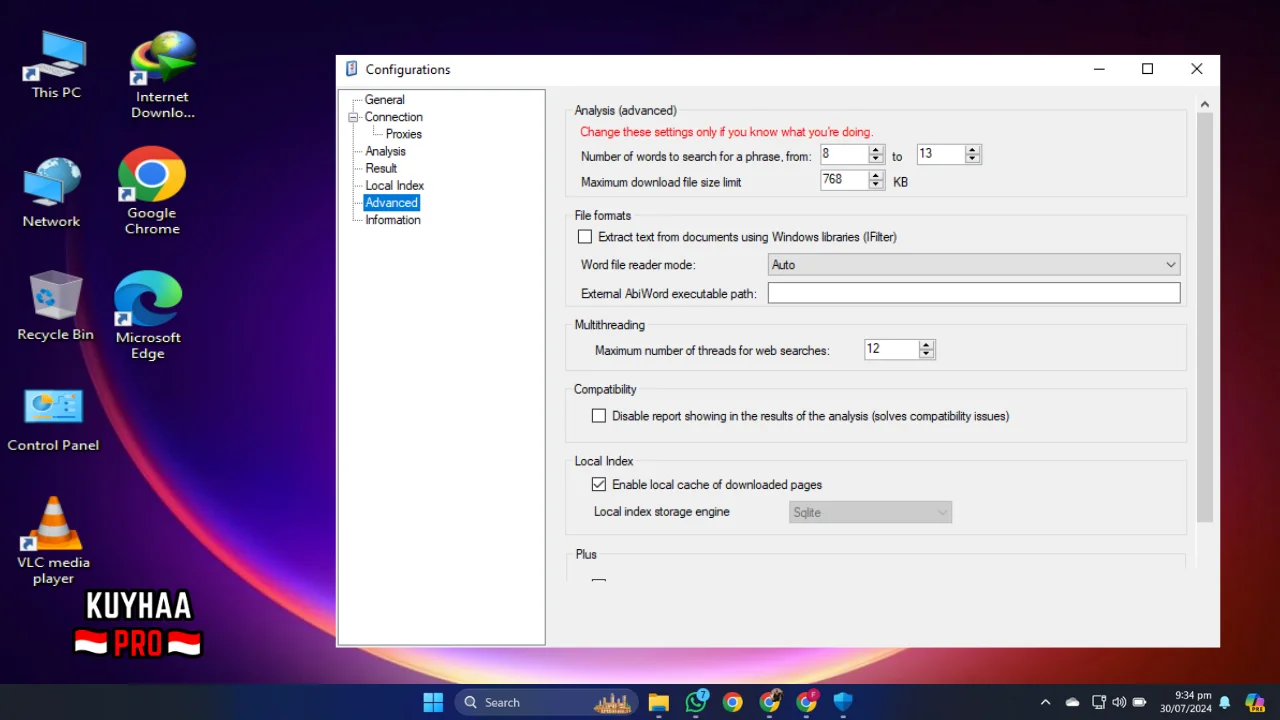Viewport: 1280px width, 720px height.
Task: Click the taskbar Search box
Action: point(547,702)
